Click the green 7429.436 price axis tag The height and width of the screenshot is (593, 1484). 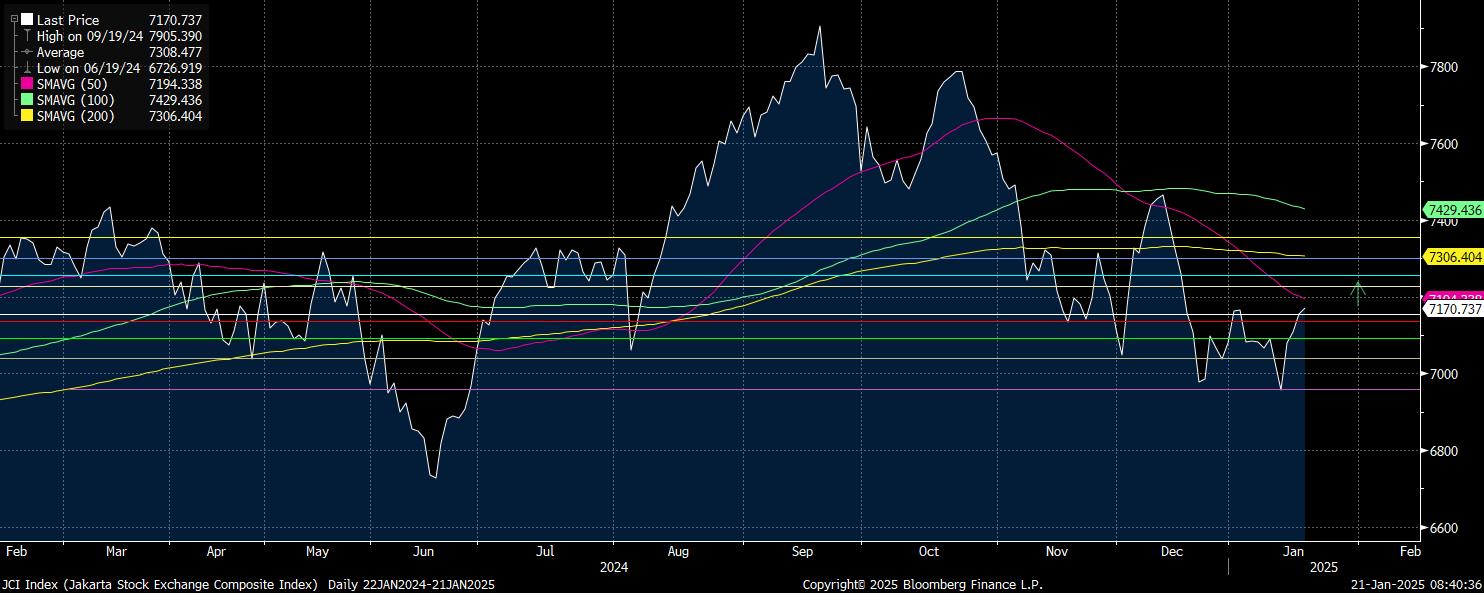(1453, 210)
